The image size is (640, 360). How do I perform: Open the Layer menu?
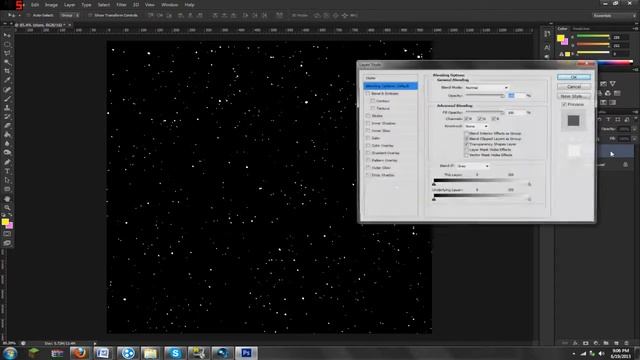click(x=69, y=5)
